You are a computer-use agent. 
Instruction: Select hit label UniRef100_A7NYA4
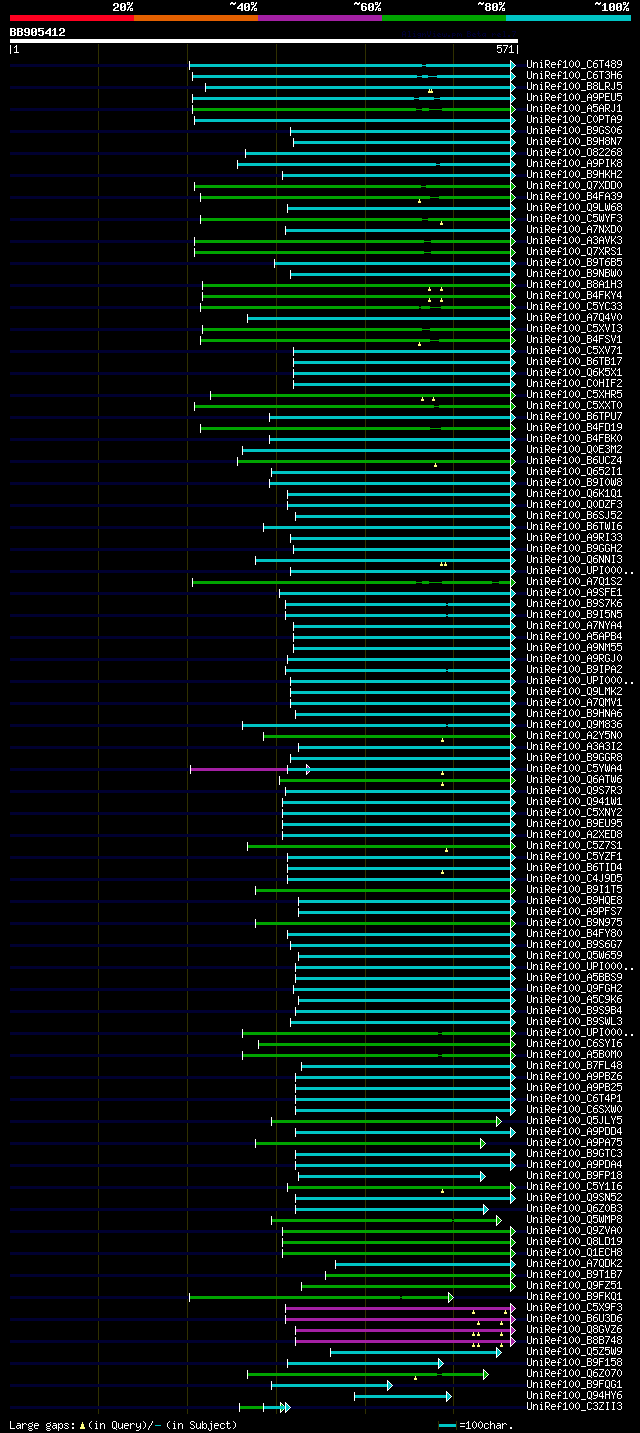coord(574,626)
